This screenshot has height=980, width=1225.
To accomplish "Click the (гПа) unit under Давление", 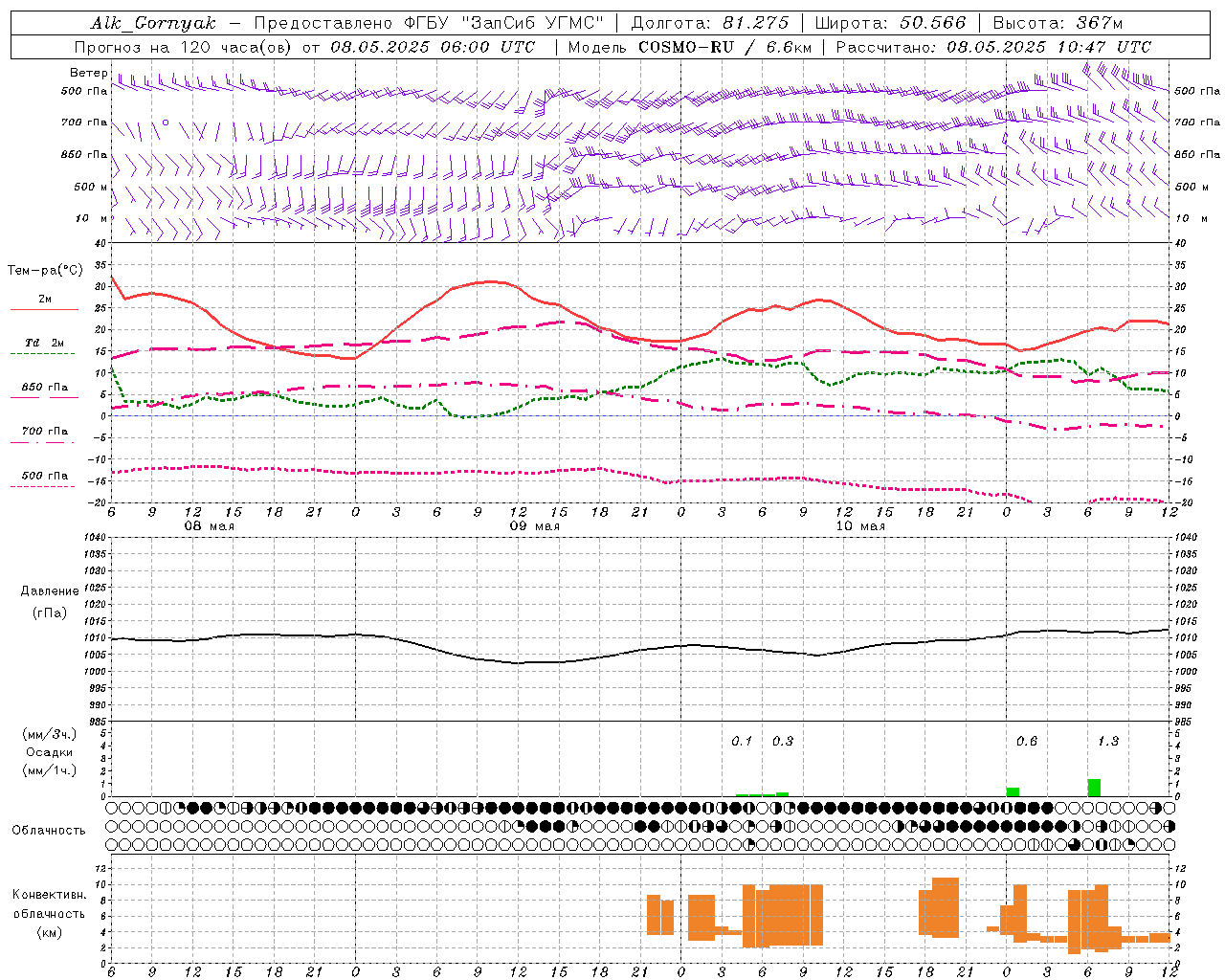I will click(x=50, y=613).
